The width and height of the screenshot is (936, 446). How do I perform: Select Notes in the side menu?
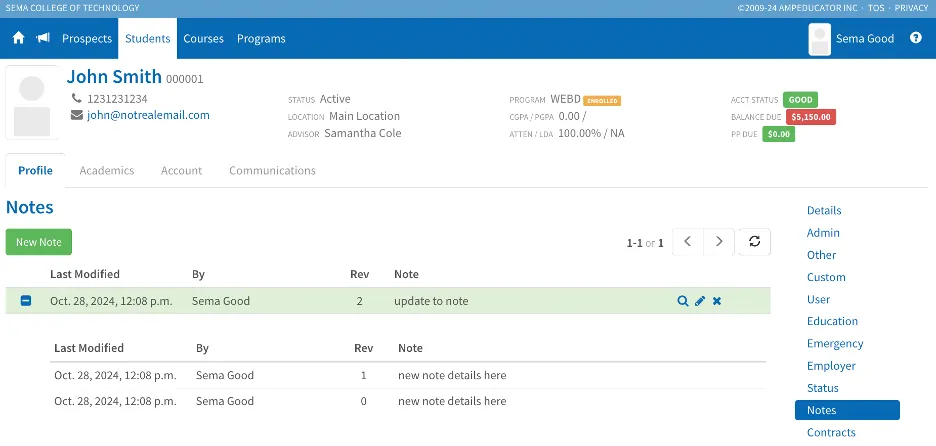(847, 410)
